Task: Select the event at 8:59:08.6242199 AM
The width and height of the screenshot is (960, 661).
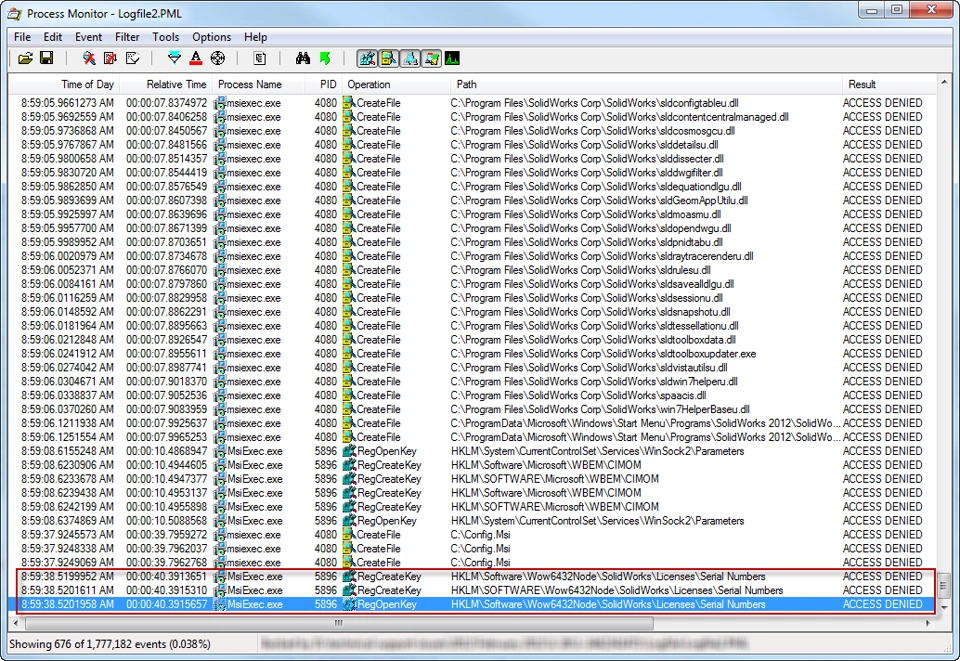Action: (x=471, y=507)
